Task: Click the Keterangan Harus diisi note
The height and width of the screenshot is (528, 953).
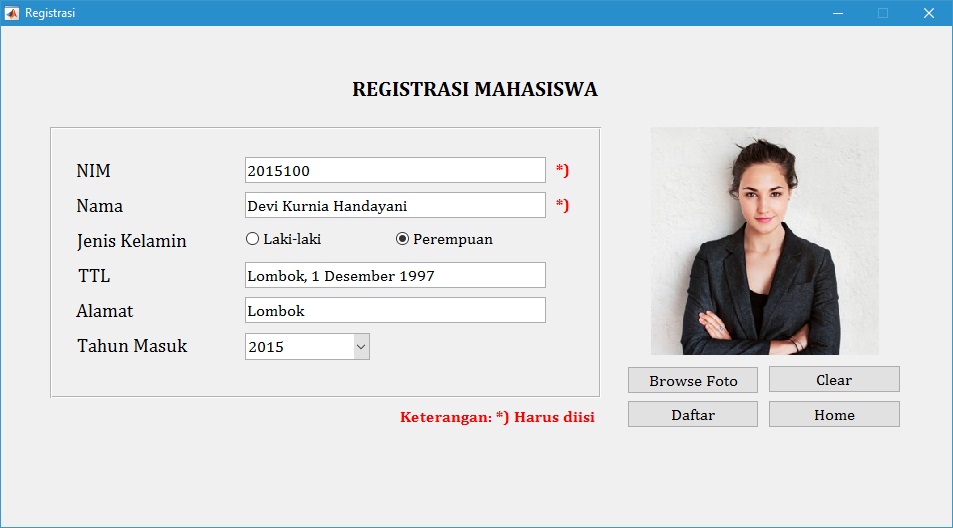Action: [497, 417]
